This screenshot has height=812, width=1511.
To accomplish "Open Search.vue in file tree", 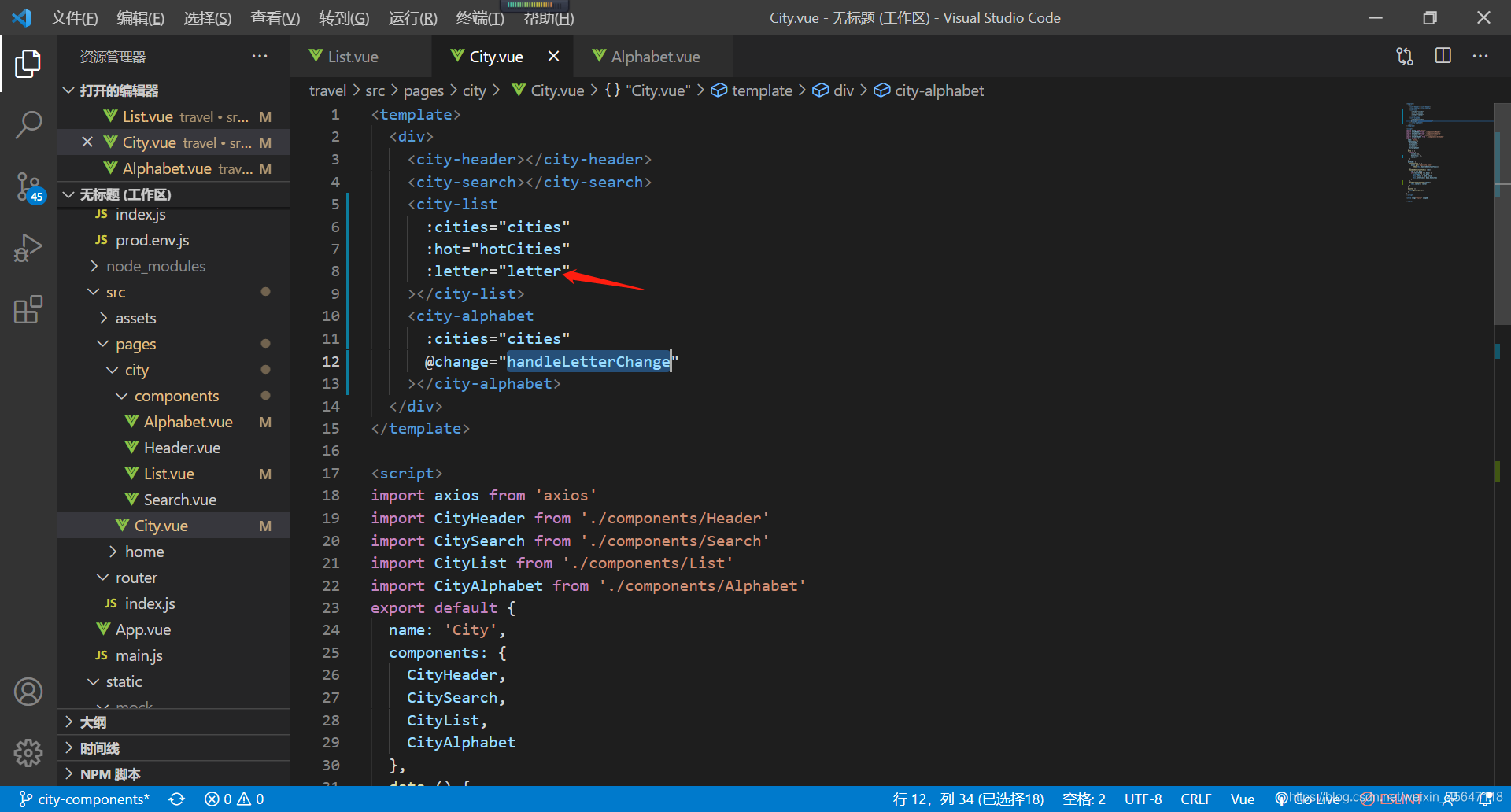I will pos(173,500).
